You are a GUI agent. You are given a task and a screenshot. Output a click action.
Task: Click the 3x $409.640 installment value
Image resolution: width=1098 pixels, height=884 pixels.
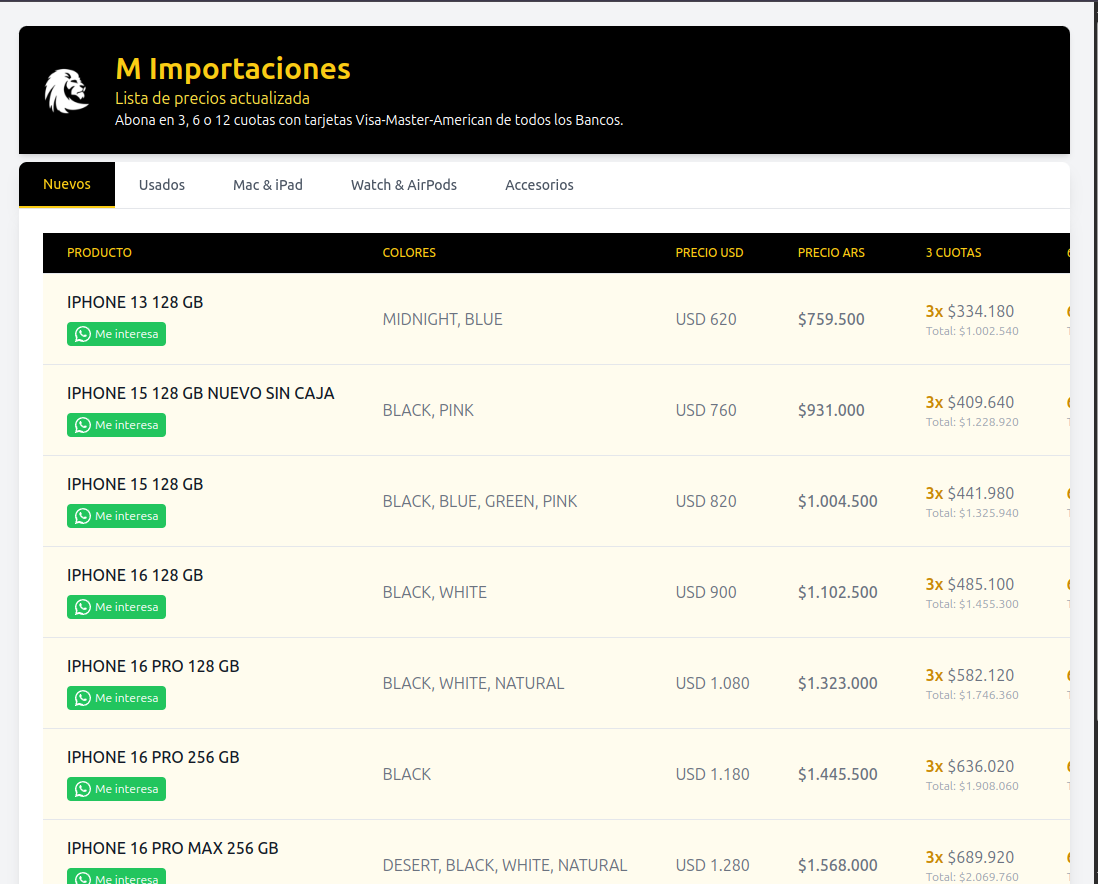[970, 403]
